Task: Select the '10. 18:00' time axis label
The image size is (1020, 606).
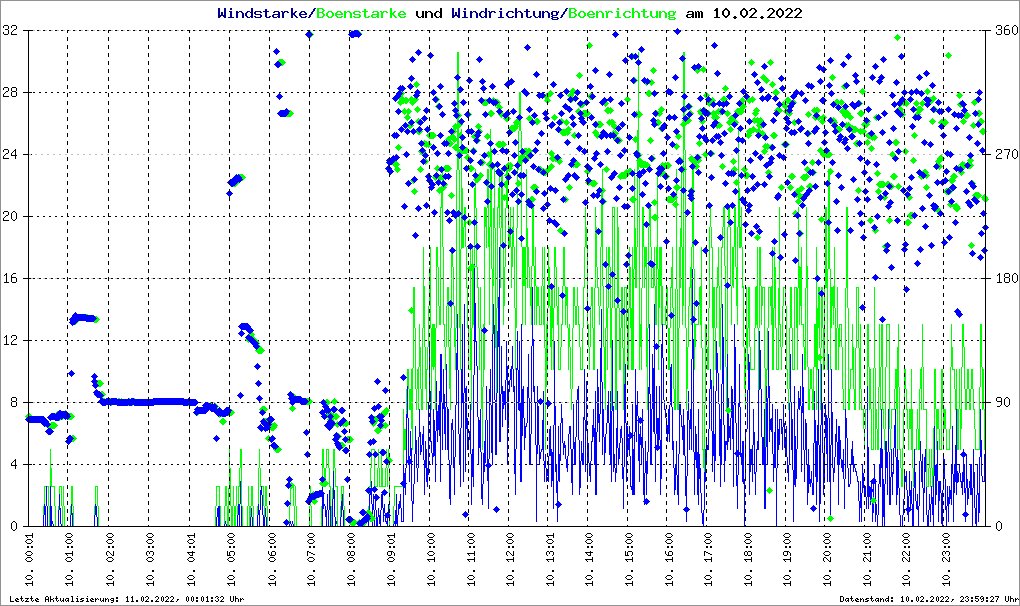Action: tap(748, 559)
